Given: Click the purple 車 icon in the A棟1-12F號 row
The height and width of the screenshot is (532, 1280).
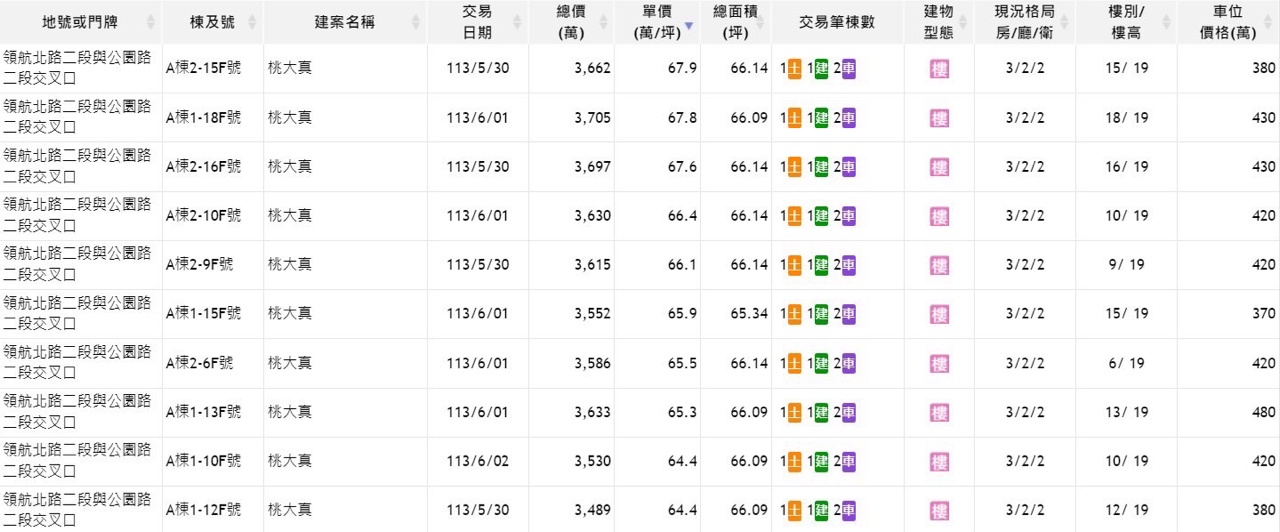Looking at the screenshot, I should pos(848,511).
